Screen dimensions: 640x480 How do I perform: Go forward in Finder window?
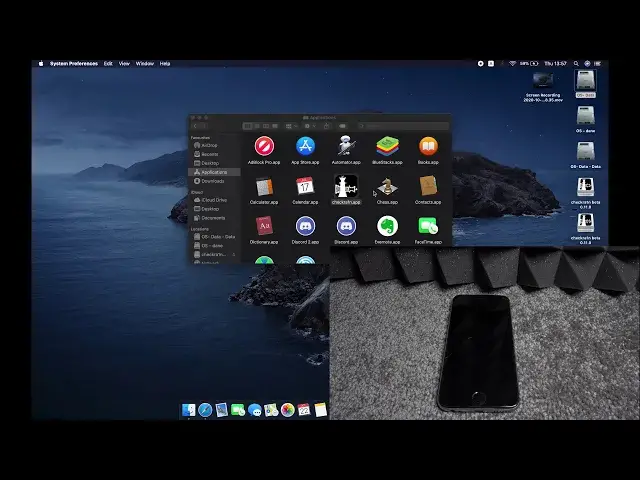pyautogui.click(x=204, y=126)
